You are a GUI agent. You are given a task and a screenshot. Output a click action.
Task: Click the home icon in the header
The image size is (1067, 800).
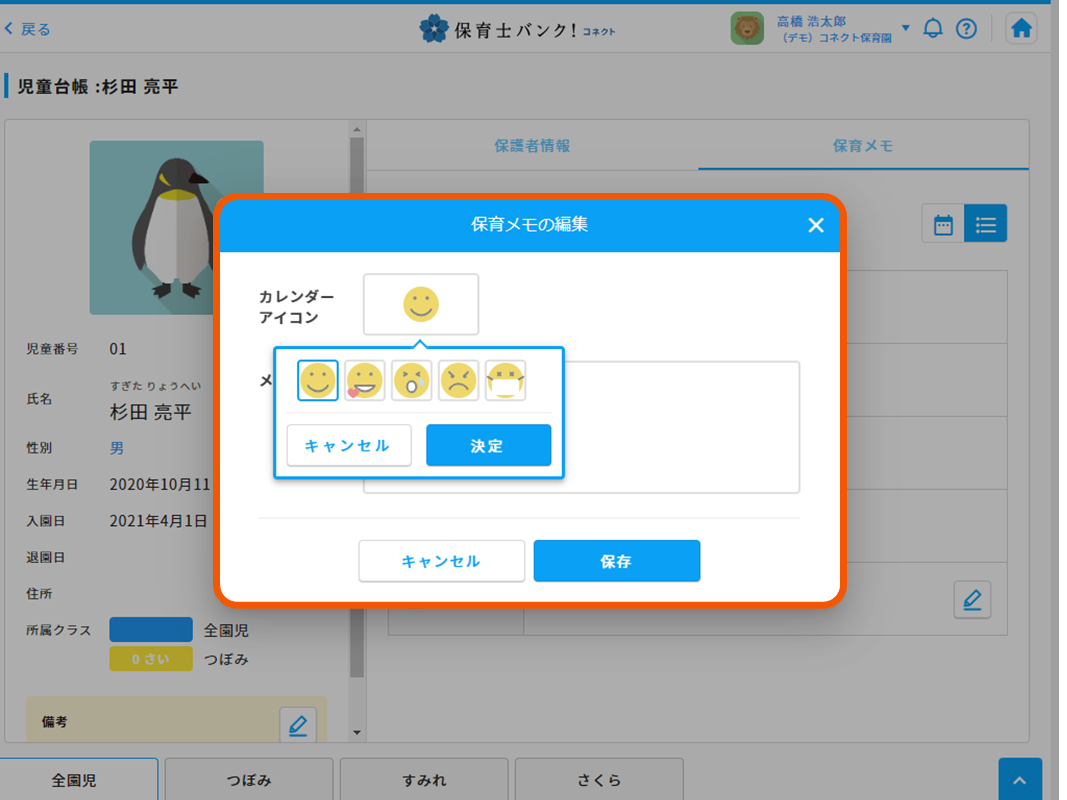pos(1021,28)
